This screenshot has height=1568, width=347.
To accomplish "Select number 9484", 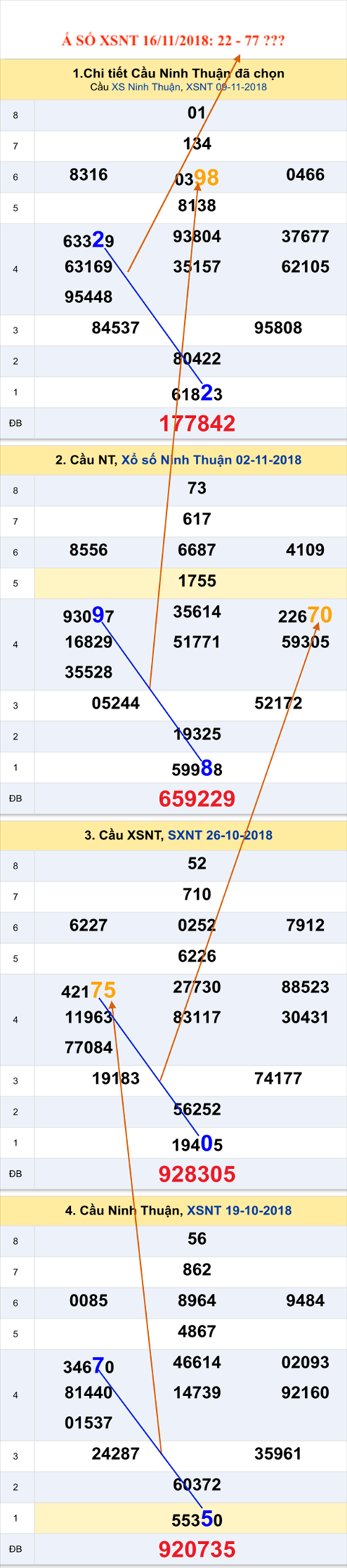I will point(305,1300).
